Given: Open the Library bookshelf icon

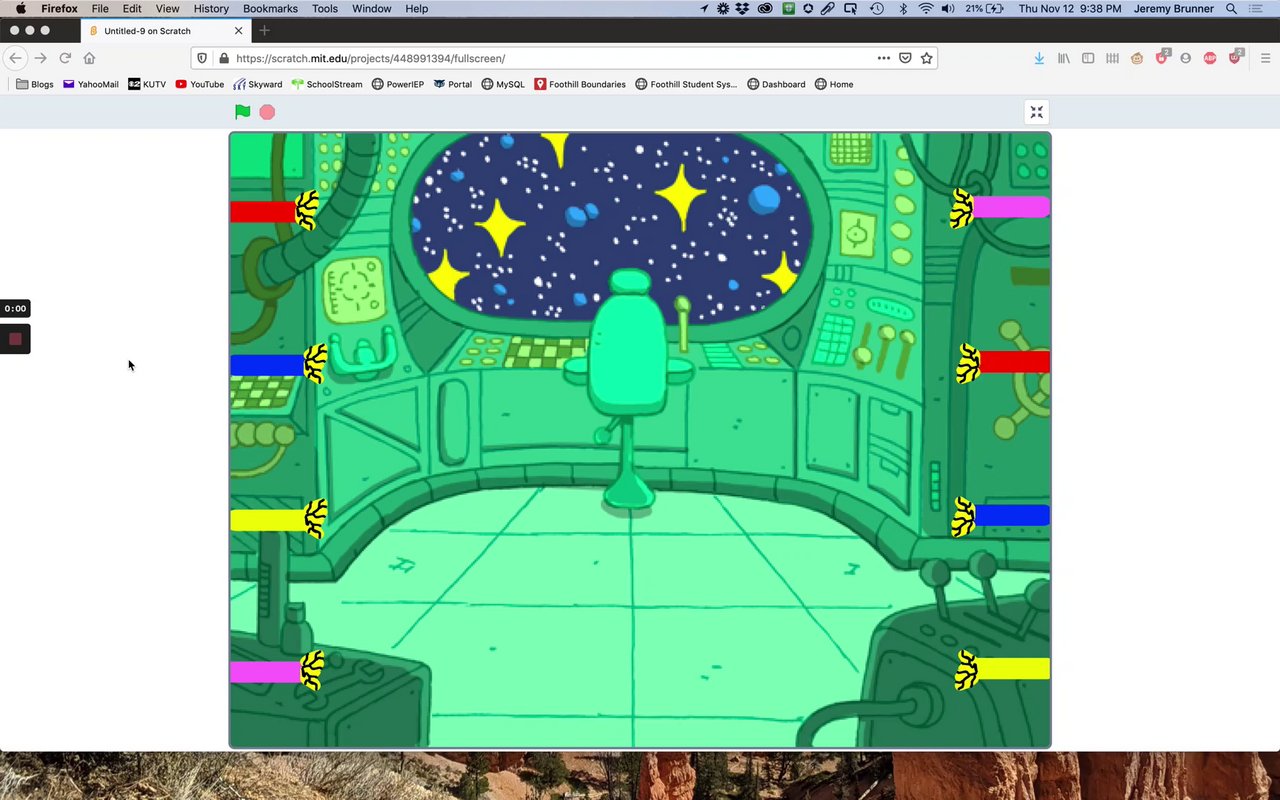Looking at the screenshot, I should (1064, 58).
